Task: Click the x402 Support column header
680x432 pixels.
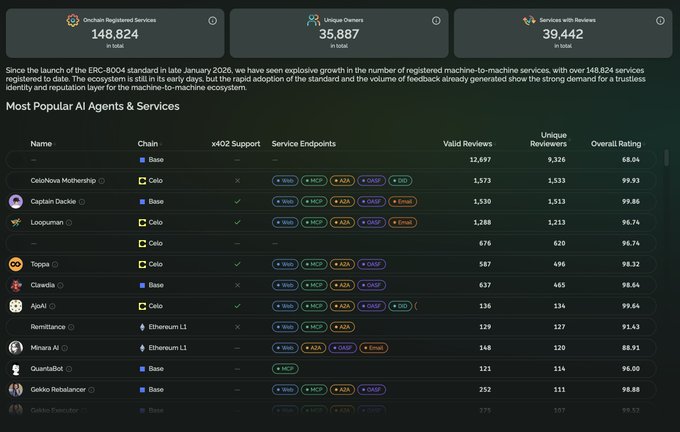Action: [236, 144]
